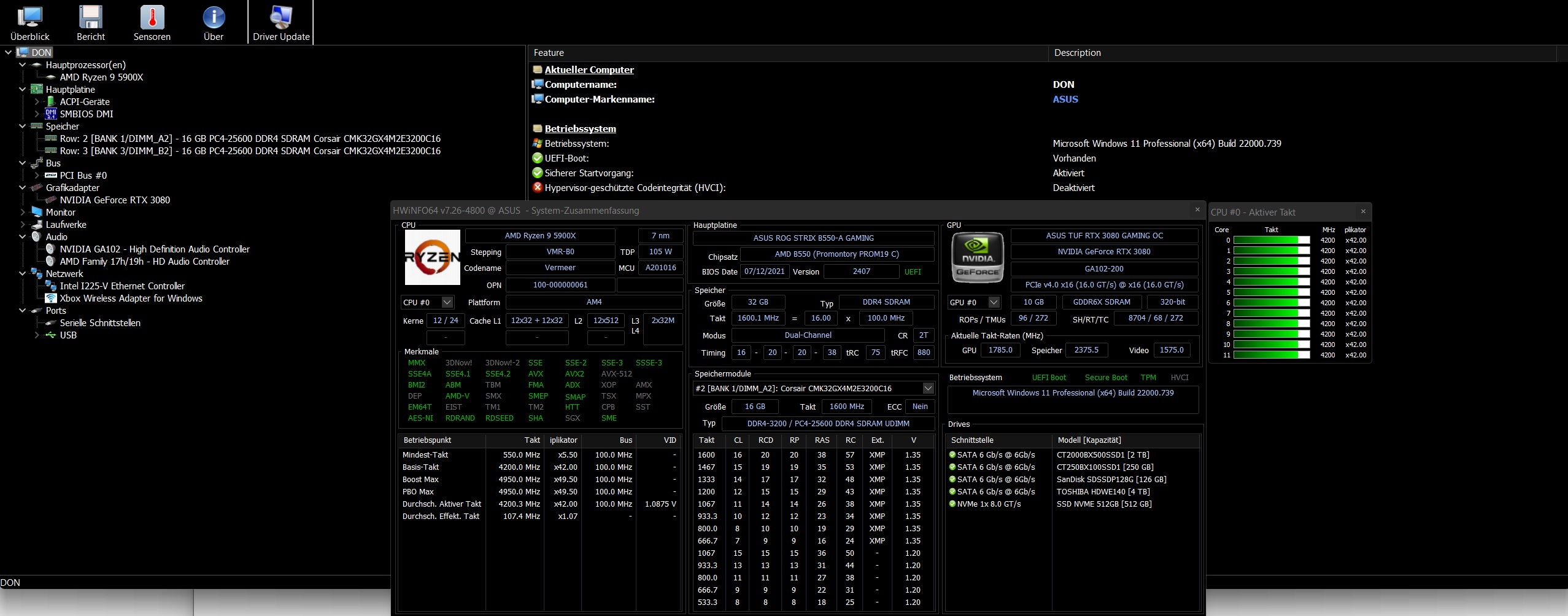Collapse the DON root tree node
The image size is (1568, 616).
(x=8, y=52)
